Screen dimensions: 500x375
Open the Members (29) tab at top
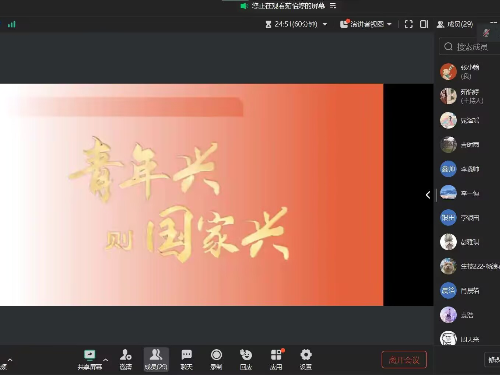455,24
